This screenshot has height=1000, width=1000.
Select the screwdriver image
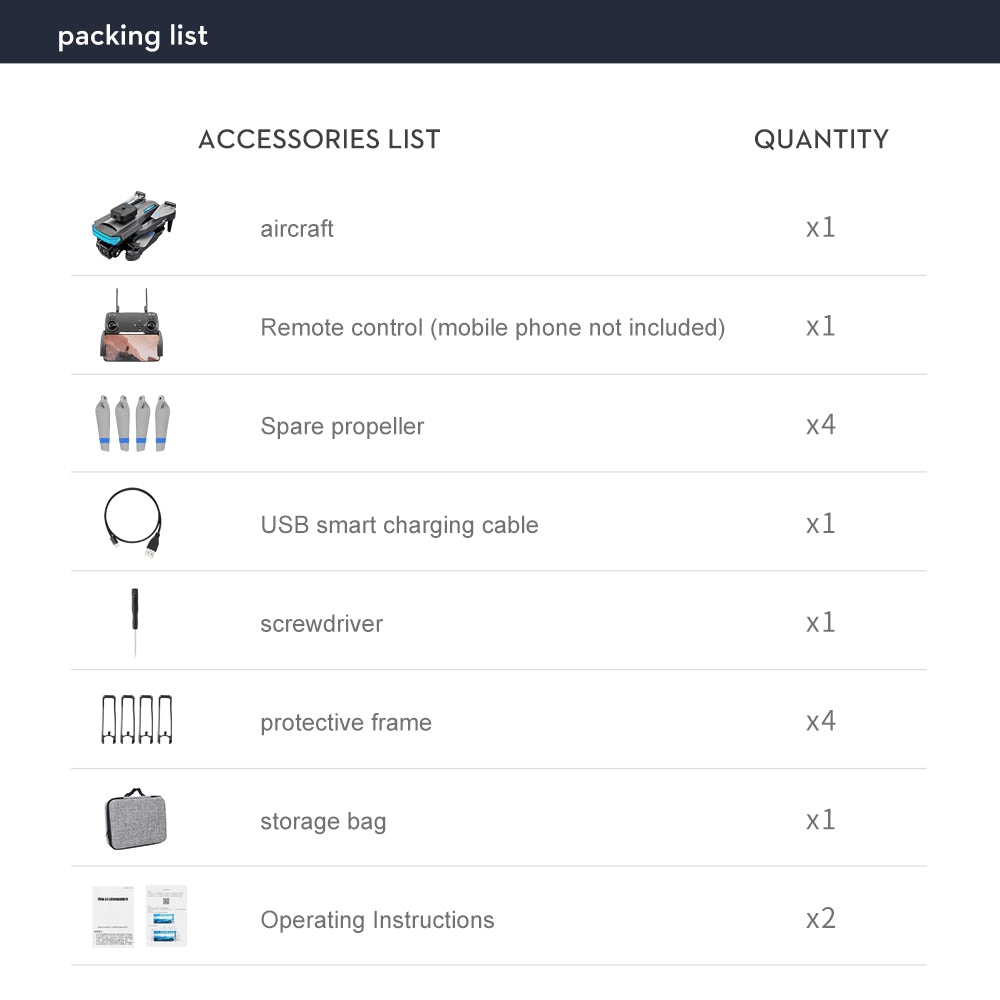coord(135,622)
